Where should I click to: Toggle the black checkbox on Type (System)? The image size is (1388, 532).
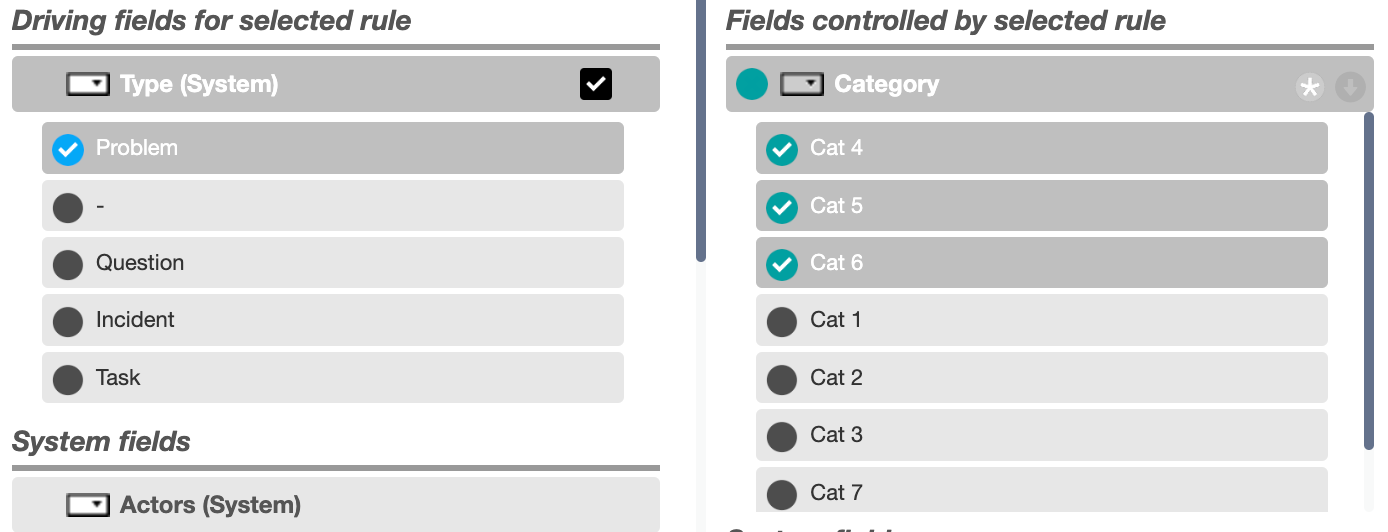click(x=596, y=84)
